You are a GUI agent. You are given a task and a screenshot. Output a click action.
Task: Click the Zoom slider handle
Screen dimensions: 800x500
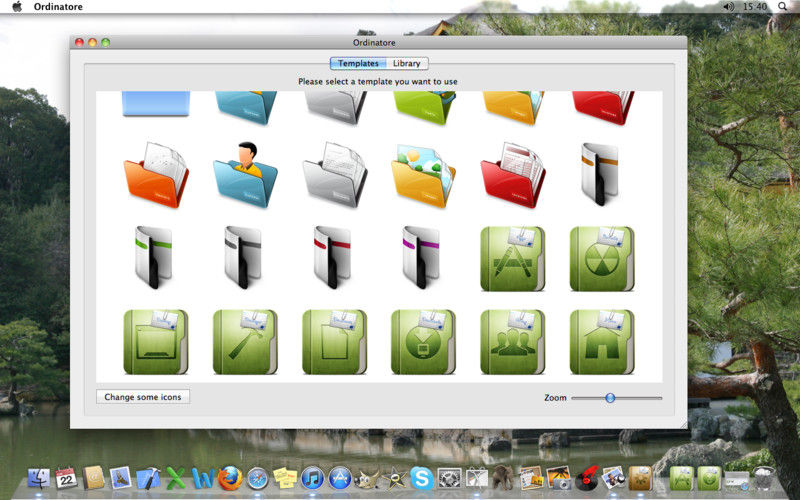(x=610, y=397)
